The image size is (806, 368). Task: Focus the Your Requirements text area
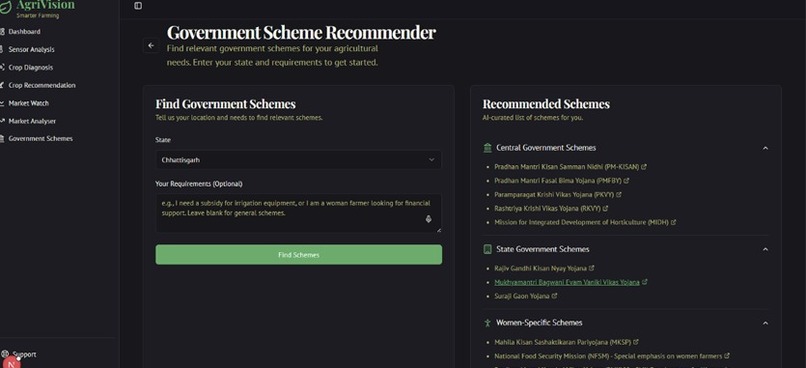[x=299, y=213]
